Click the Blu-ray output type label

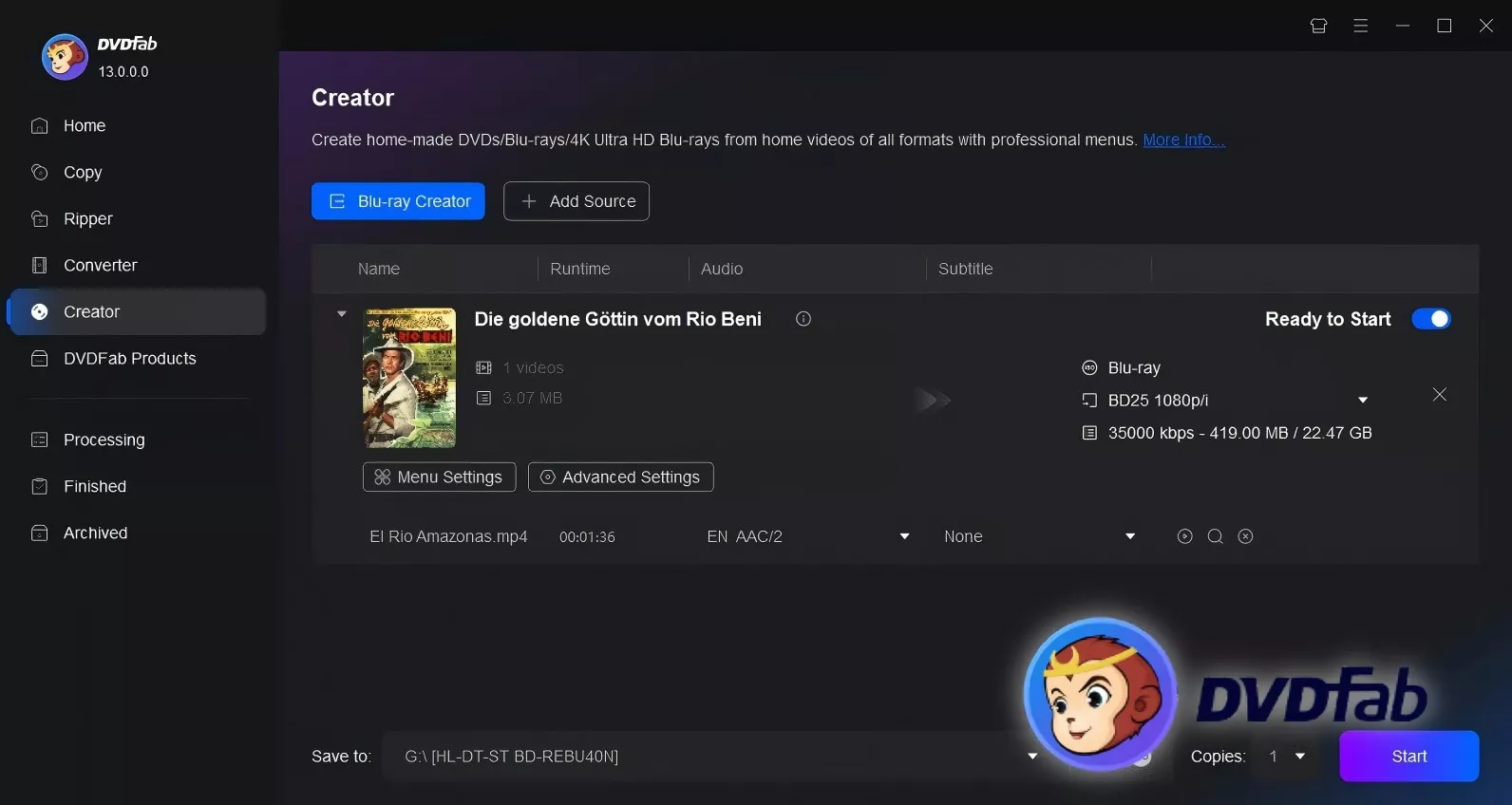pos(1134,367)
